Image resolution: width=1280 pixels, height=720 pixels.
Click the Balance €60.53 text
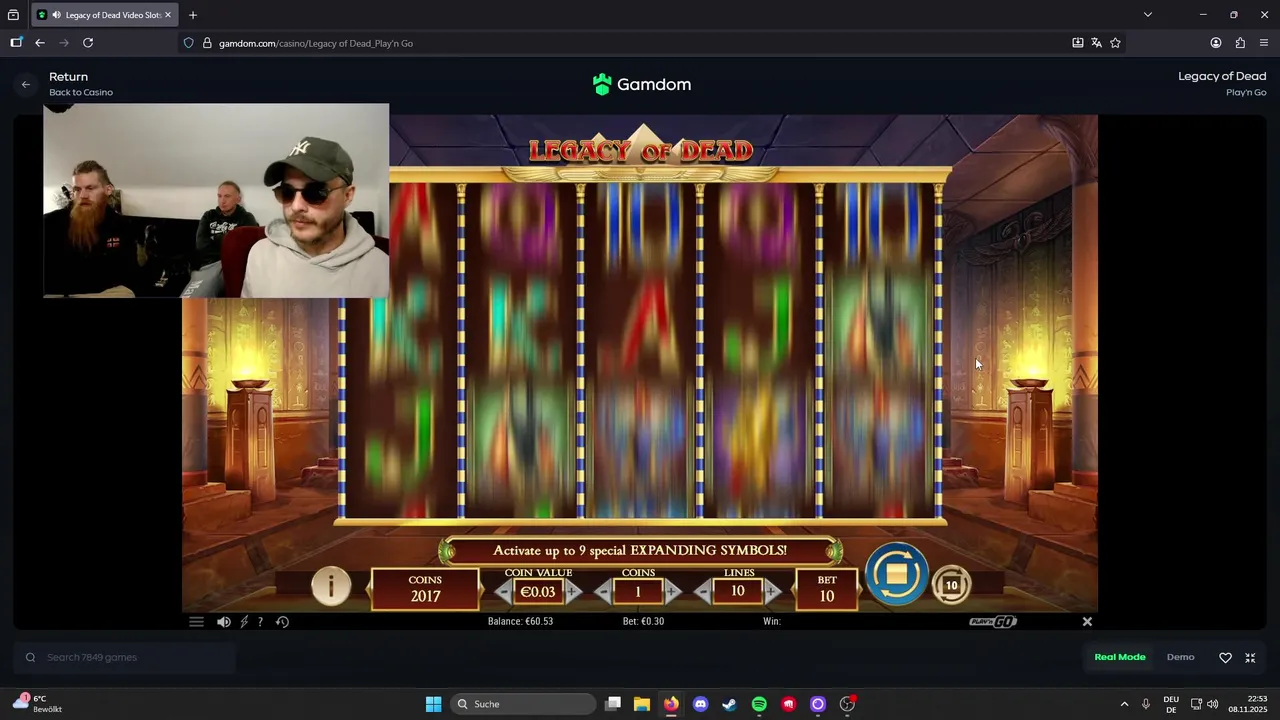point(520,621)
